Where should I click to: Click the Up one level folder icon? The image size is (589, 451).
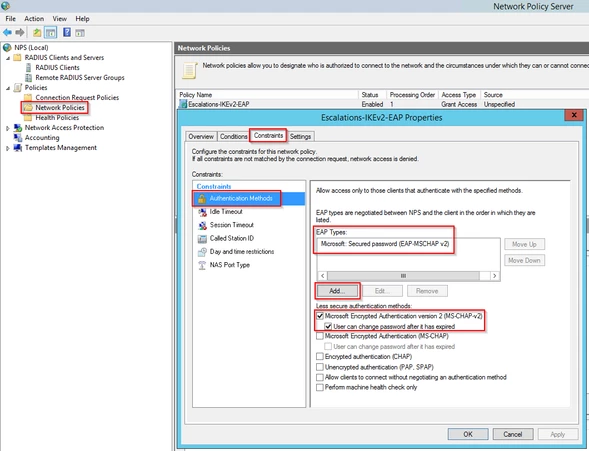[37, 33]
